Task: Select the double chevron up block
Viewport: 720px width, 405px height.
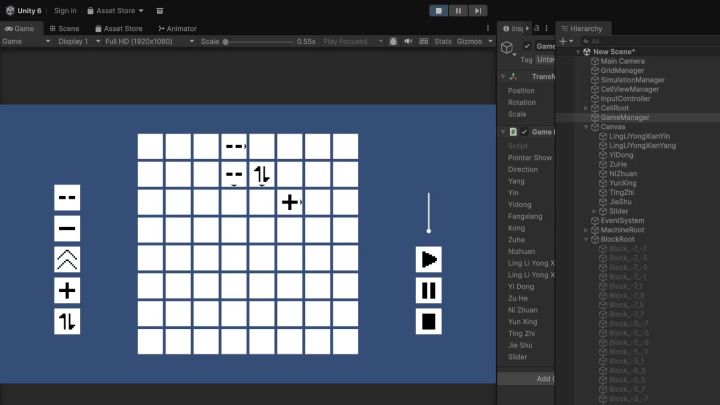Action: pos(67,259)
